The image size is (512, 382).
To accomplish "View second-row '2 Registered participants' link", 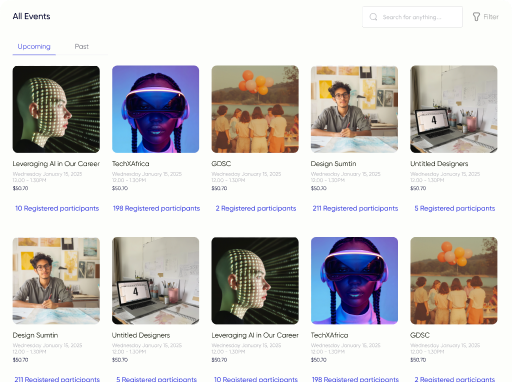I will pyautogui.click(x=455, y=379).
